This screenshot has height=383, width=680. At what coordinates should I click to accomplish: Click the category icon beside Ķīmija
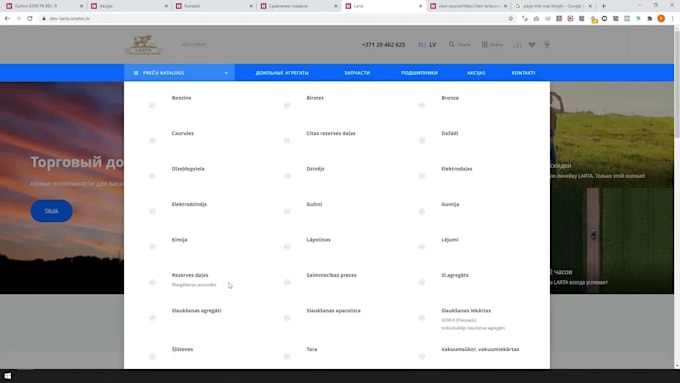[x=152, y=247]
